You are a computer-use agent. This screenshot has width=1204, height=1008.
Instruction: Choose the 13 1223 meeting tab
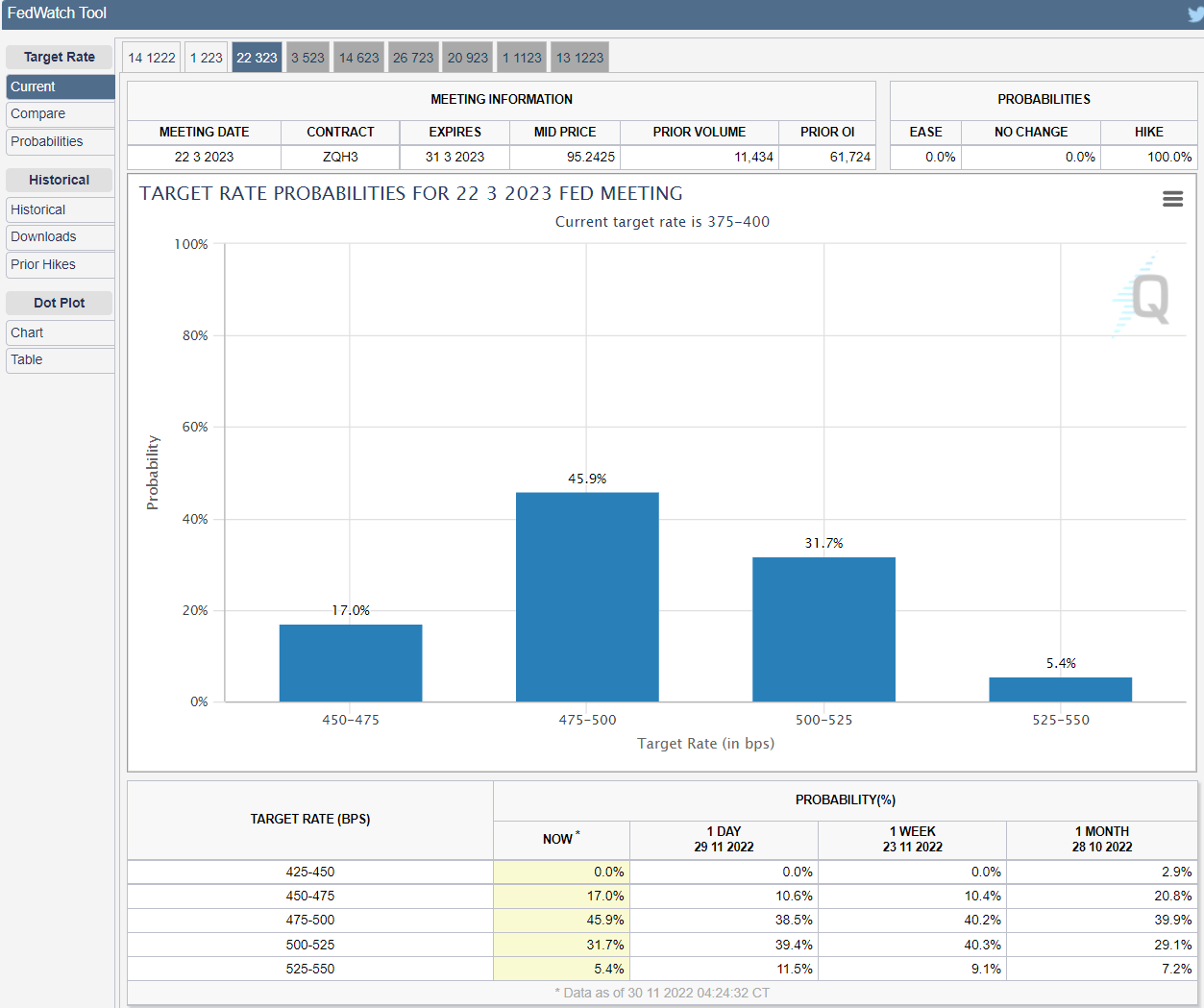(579, 58)
